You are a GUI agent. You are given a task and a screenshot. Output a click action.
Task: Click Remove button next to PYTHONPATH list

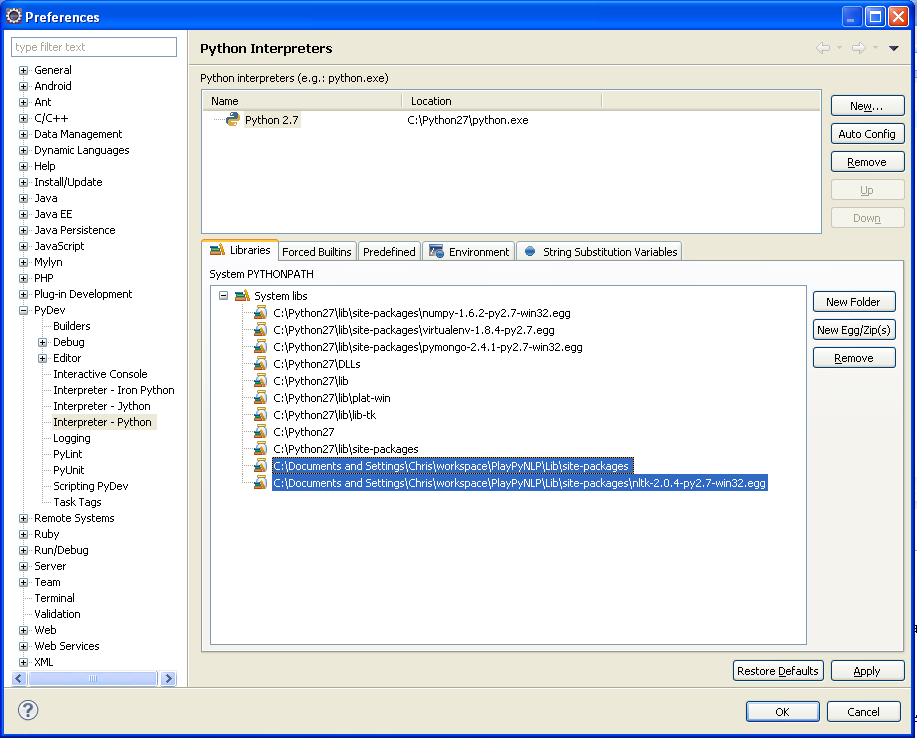(854, 358)
